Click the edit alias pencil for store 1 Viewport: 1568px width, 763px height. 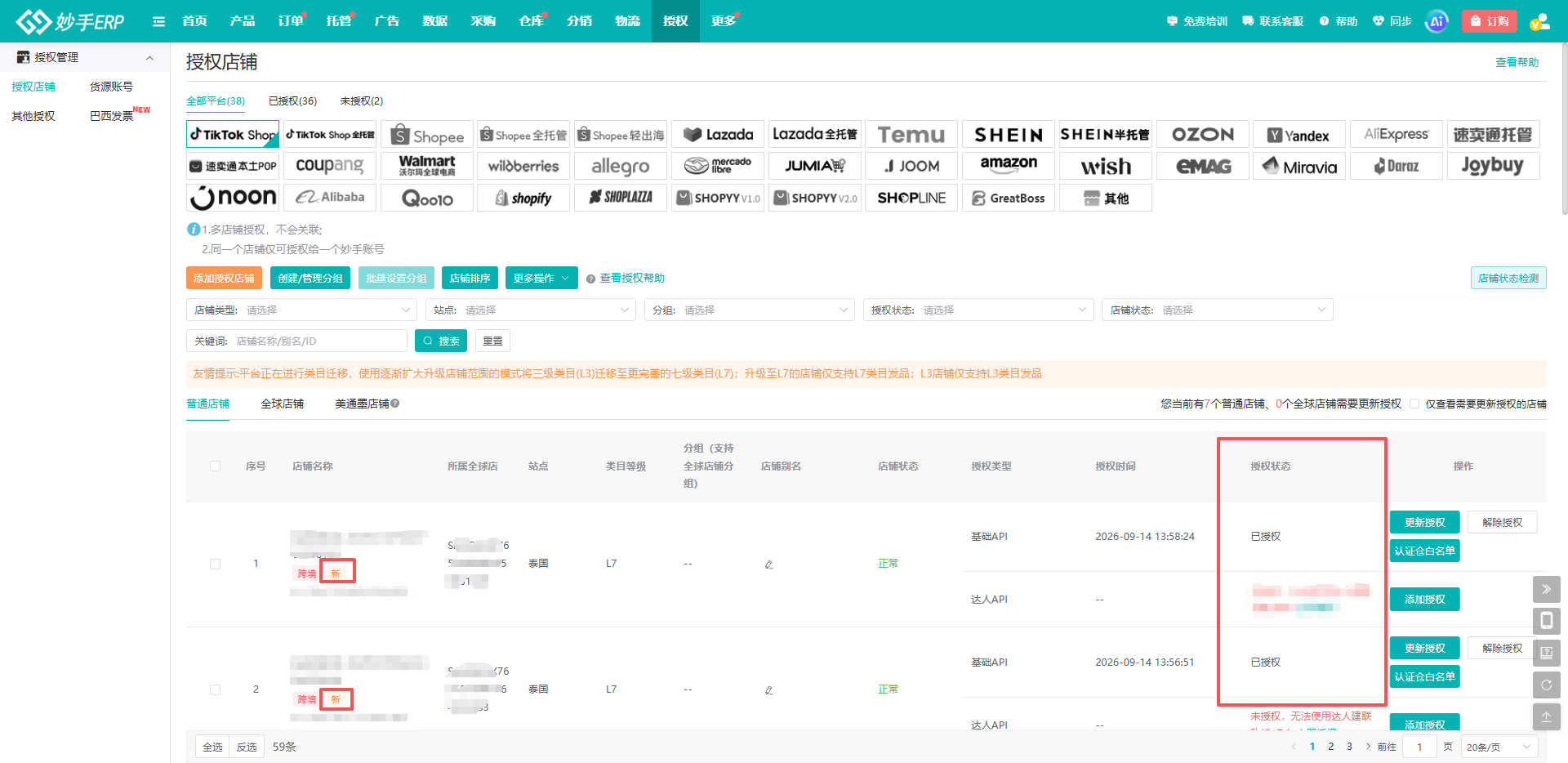pyautogui.click(x=768, y=564)
